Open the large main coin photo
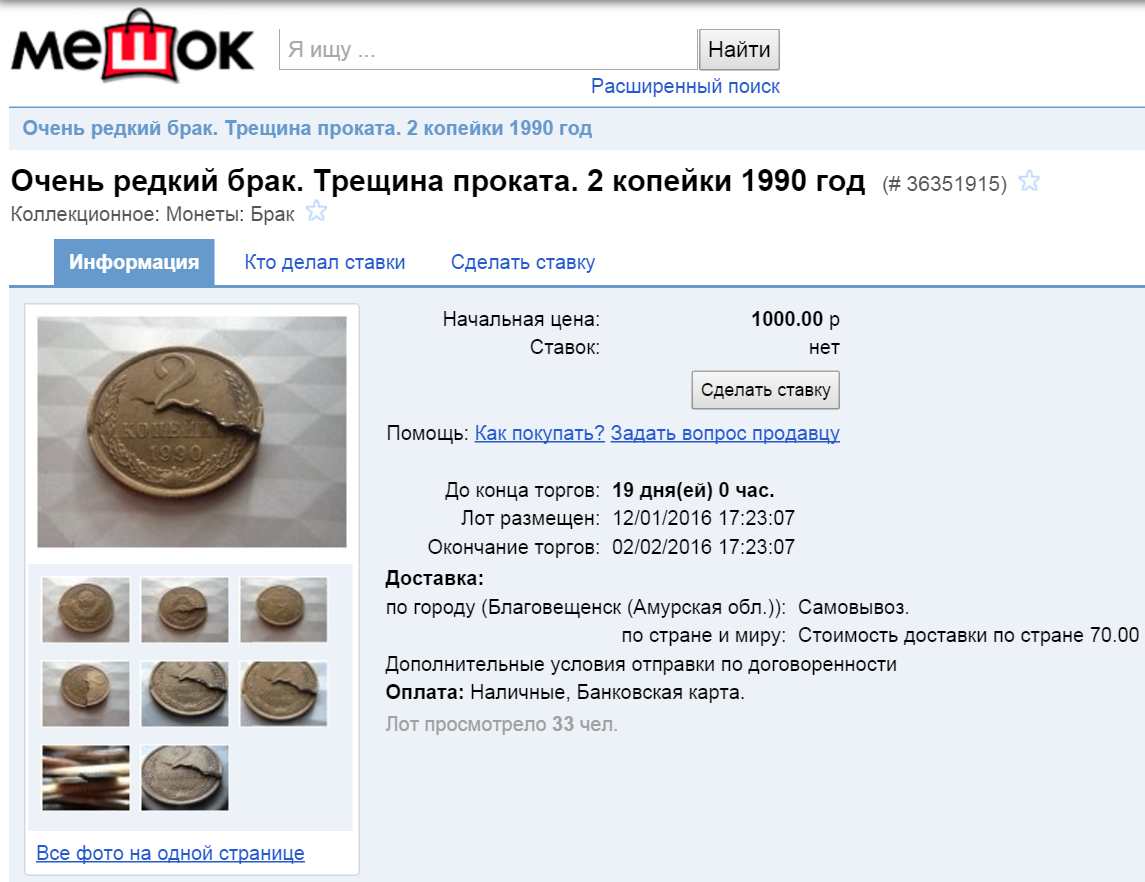 click(192, 432)
